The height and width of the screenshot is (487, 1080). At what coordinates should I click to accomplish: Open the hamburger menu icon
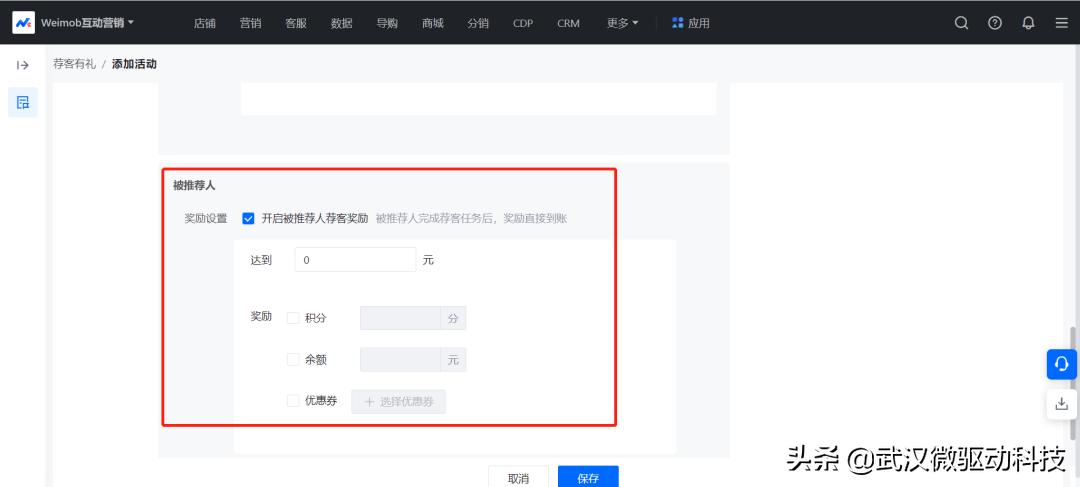point(1061,23)
